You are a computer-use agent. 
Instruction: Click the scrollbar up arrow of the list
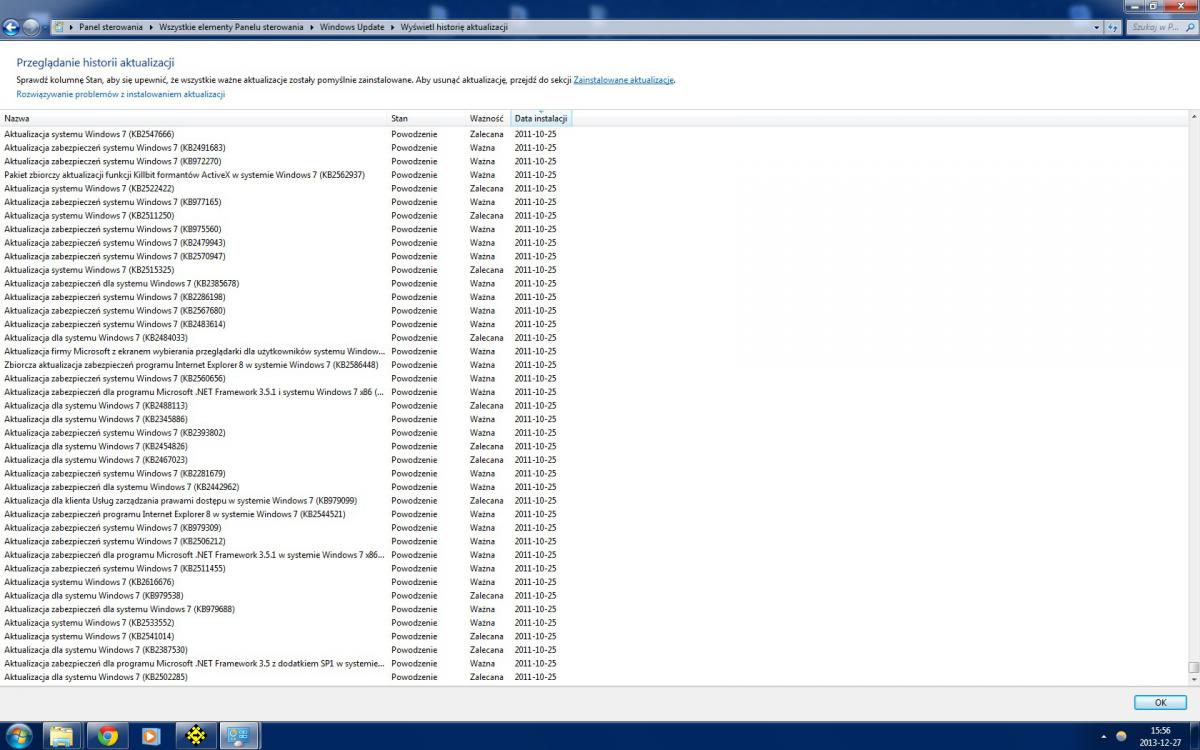pos(1193,116)
